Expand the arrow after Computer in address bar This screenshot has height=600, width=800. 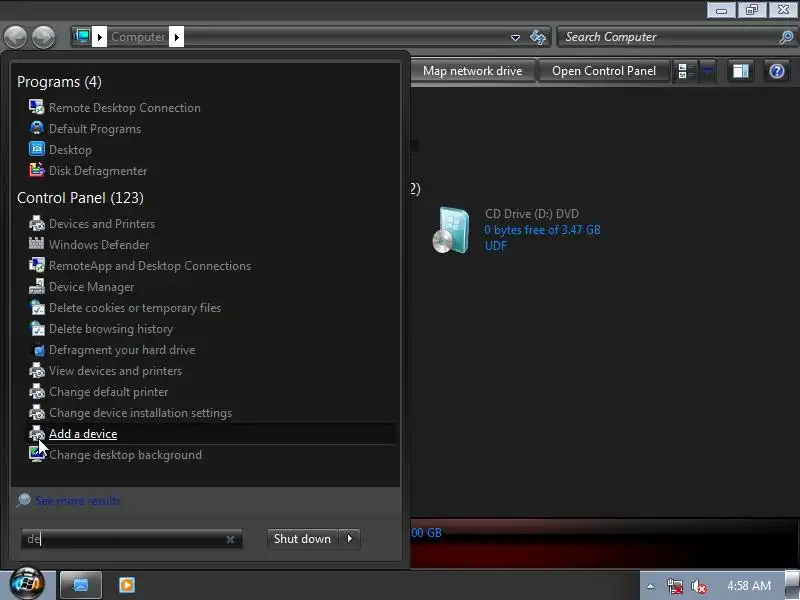pos(177,37)
